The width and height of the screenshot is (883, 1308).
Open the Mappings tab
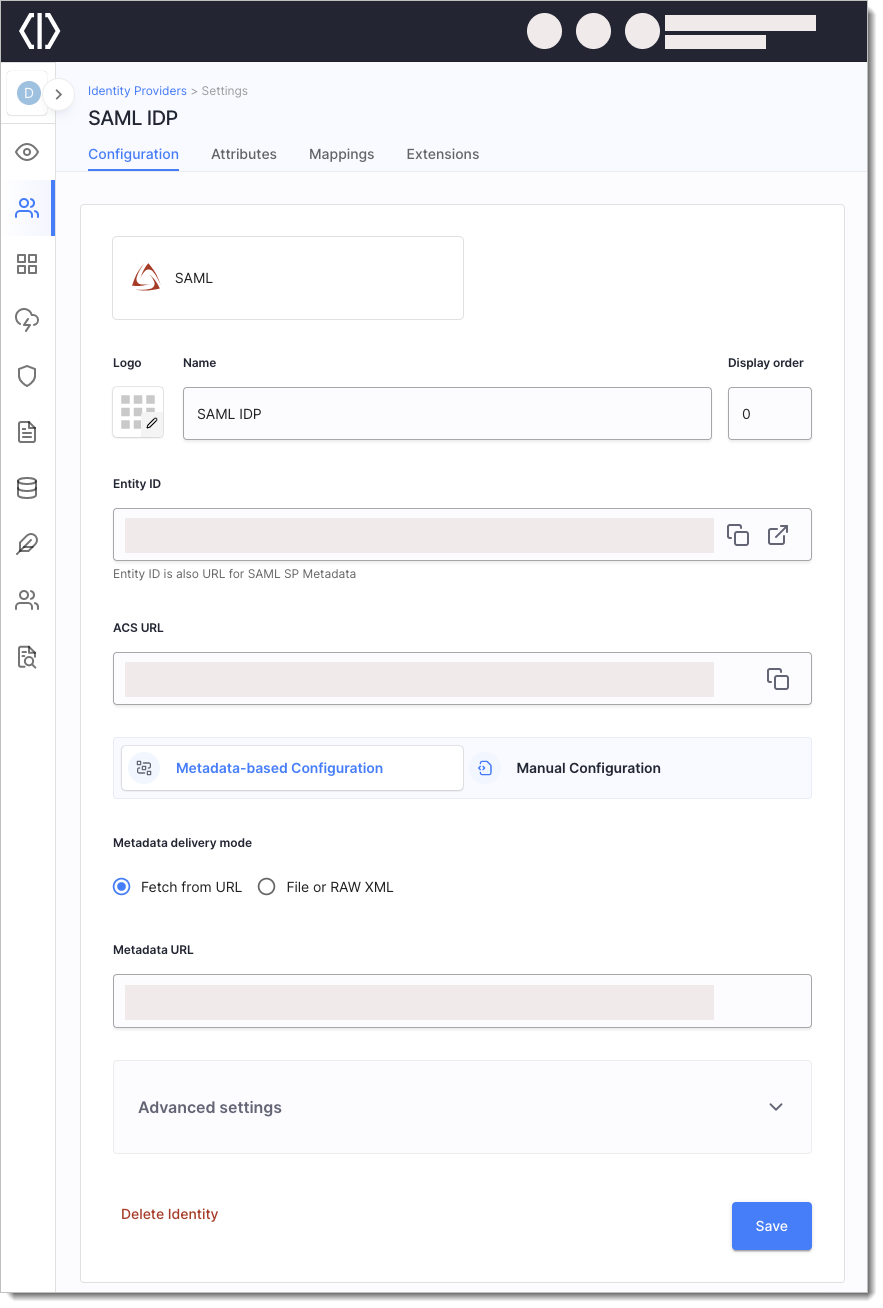341,154
